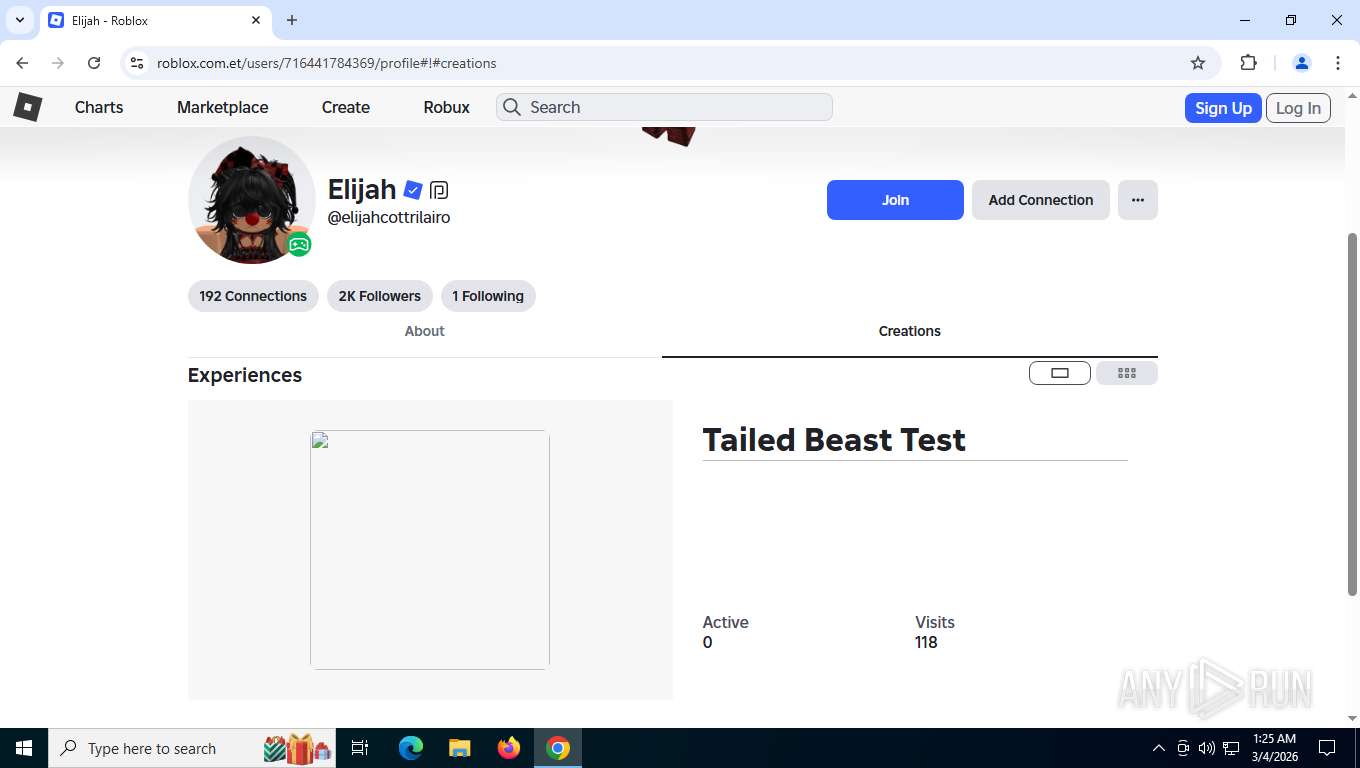The image size is (1360, 768).
Task: Switch to grid view of experiences
Action: (x=1127, y=373)
